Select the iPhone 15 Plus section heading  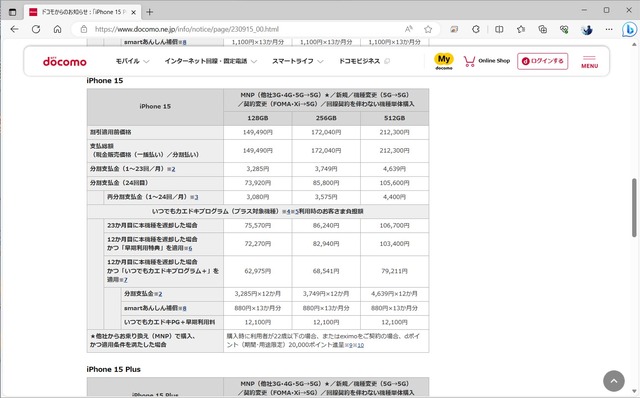(x=113, y=369)
